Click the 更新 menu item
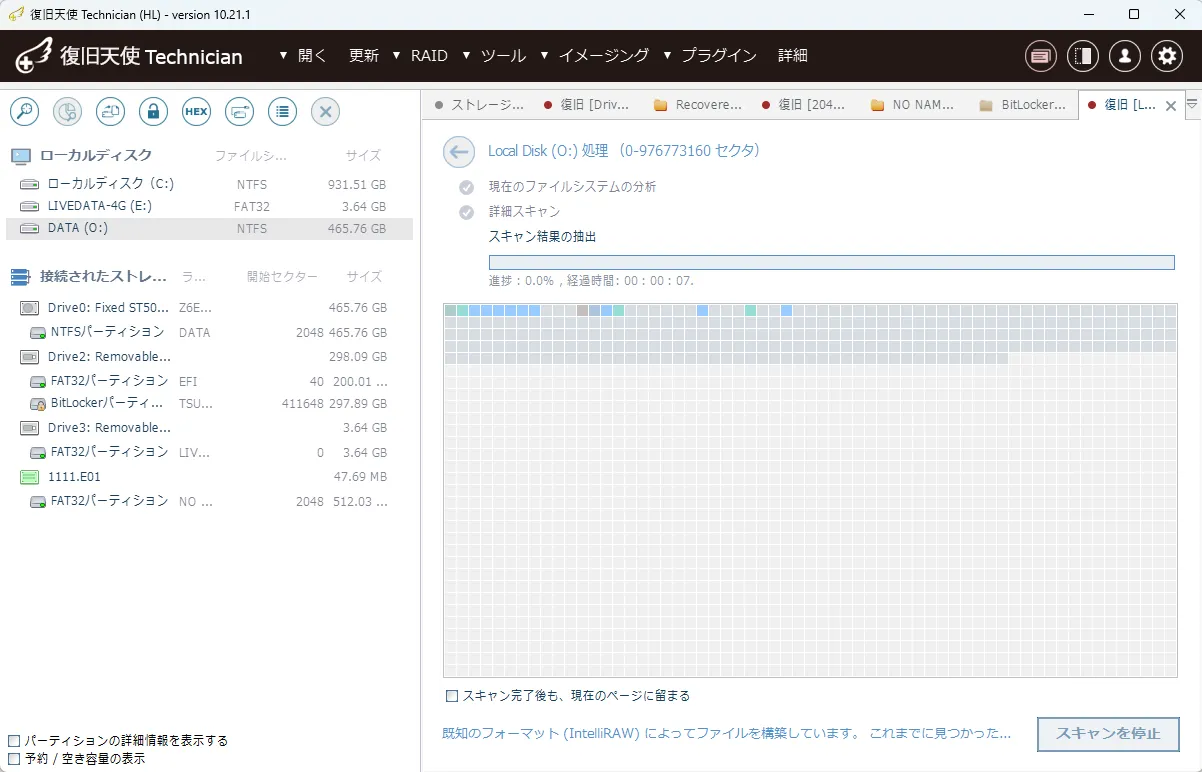Viewport: 1202px width, 772px height. [364, 56]
